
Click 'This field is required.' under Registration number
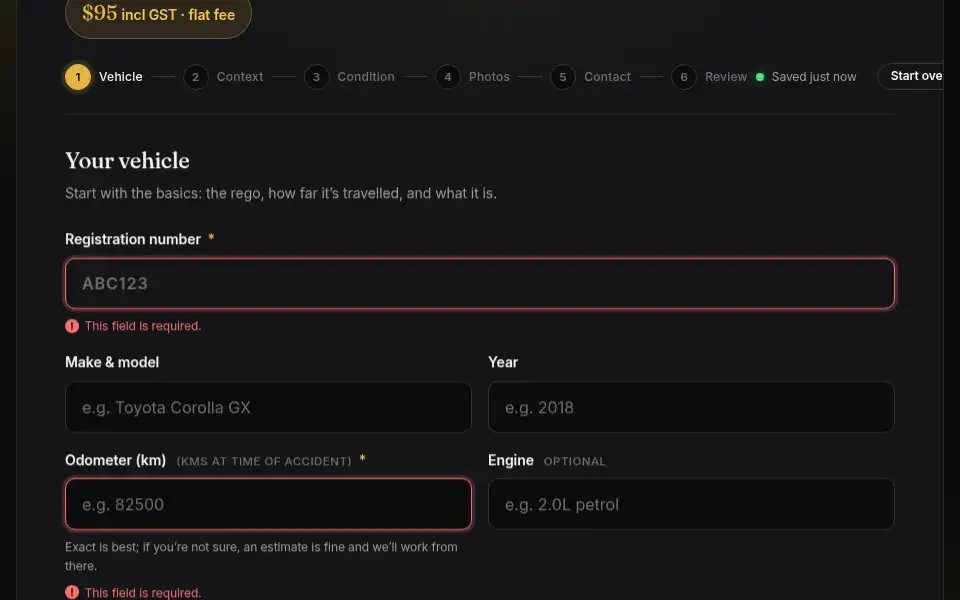click(x=143, y=326)
